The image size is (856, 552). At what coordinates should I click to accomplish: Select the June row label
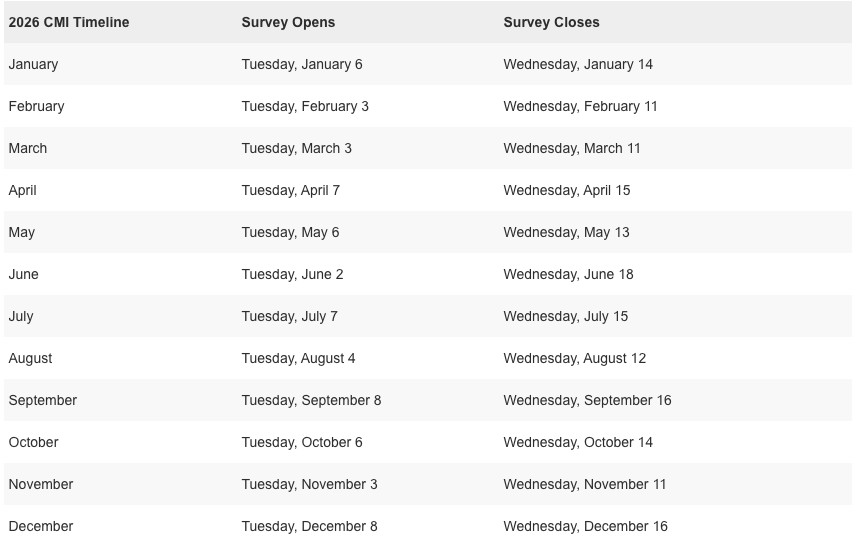(x=24, y=274)
